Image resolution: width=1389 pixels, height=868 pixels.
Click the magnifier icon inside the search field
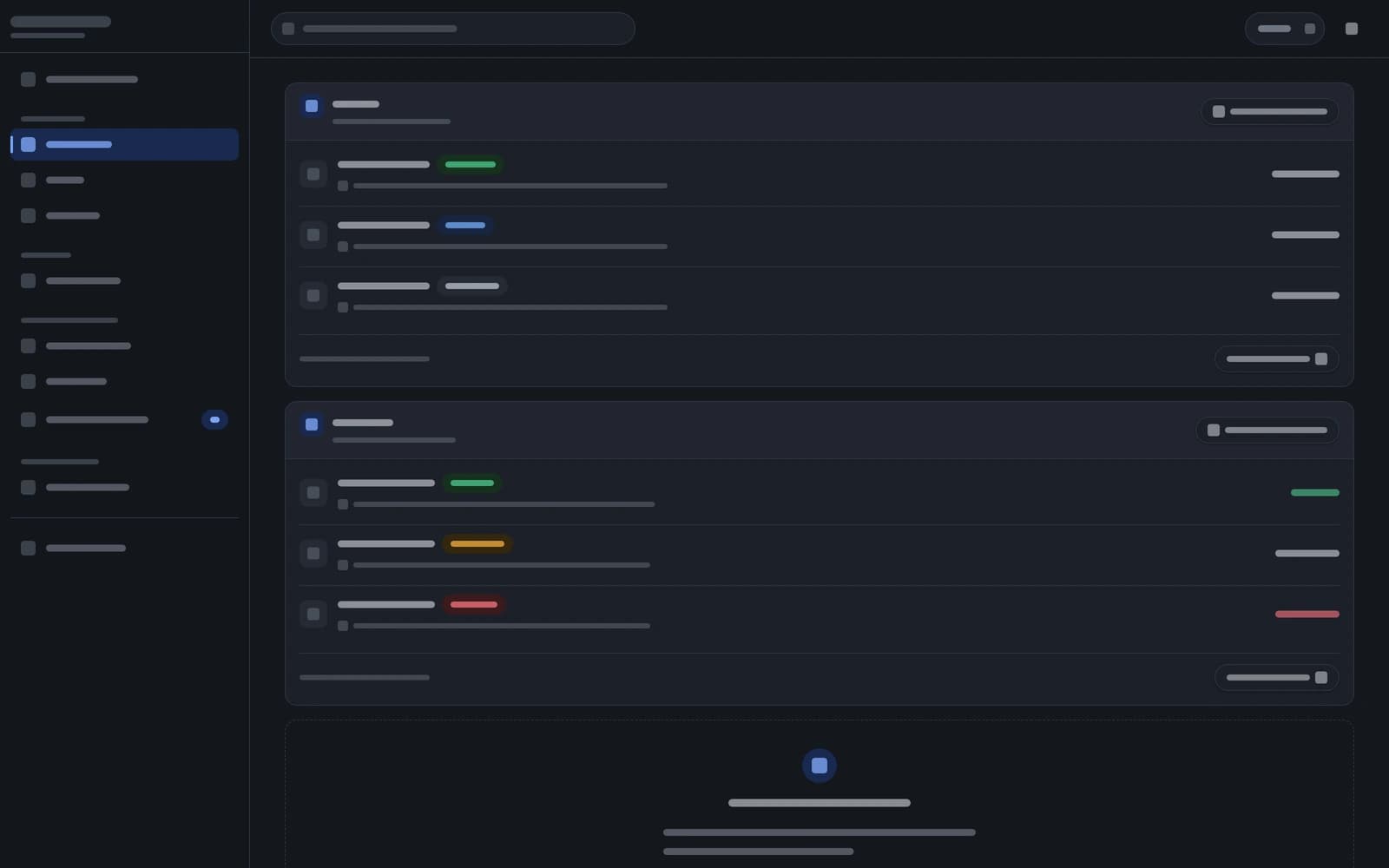coord(288,29)
